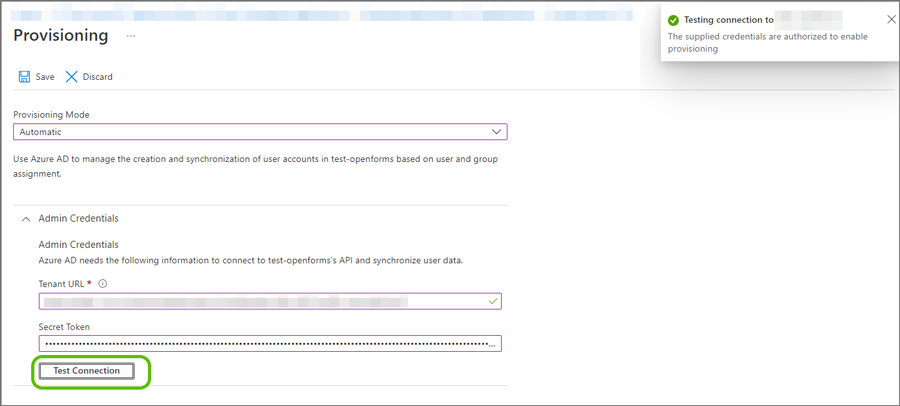Click the supplied credentials authorized message
This screenshot has width=900, height=406.
(x=768, y=42)
